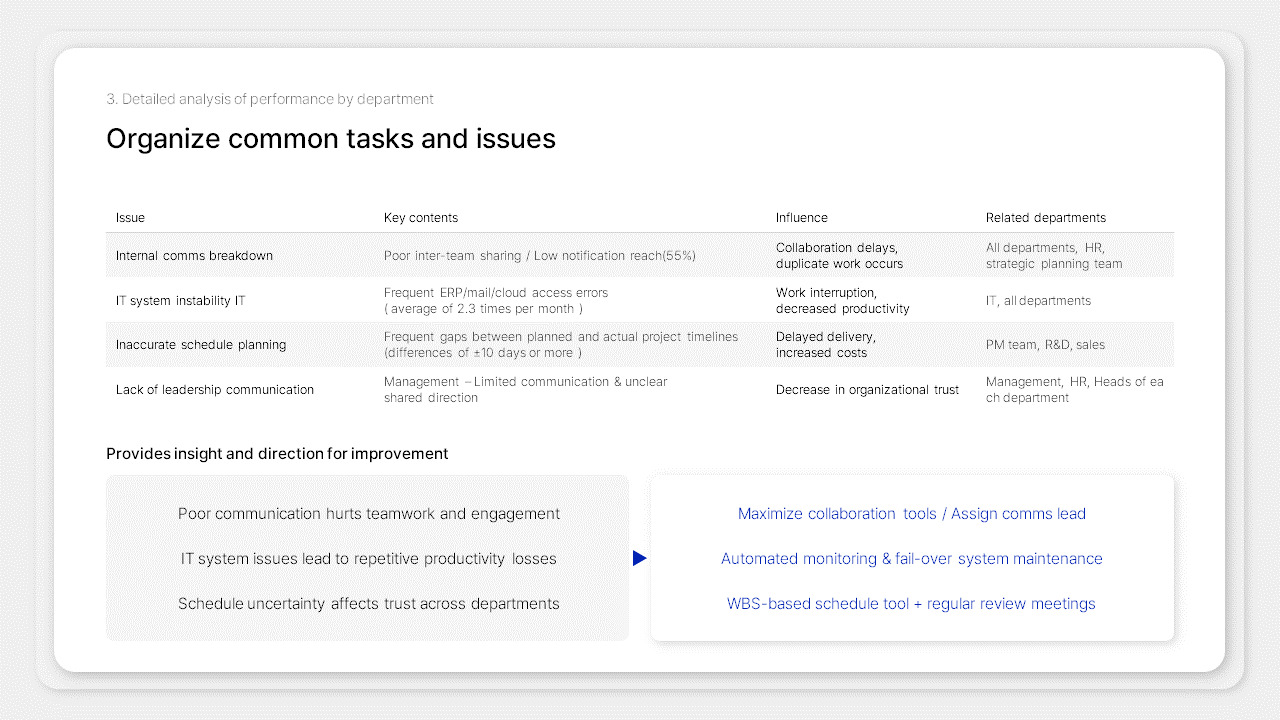The height and width of the screenshot is (720, 1280).
Task: Click the 'Influence' column header
Action: (801, 217)
